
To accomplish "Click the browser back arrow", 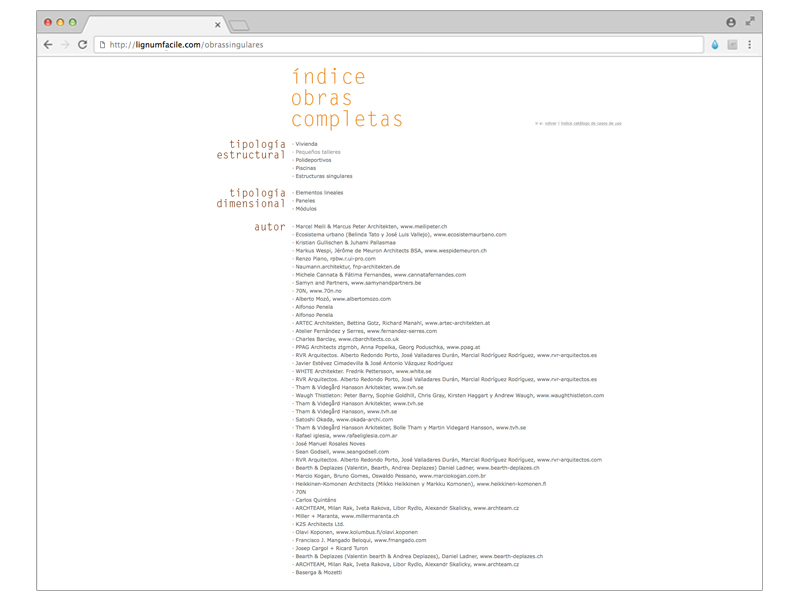I will [48, 45].
